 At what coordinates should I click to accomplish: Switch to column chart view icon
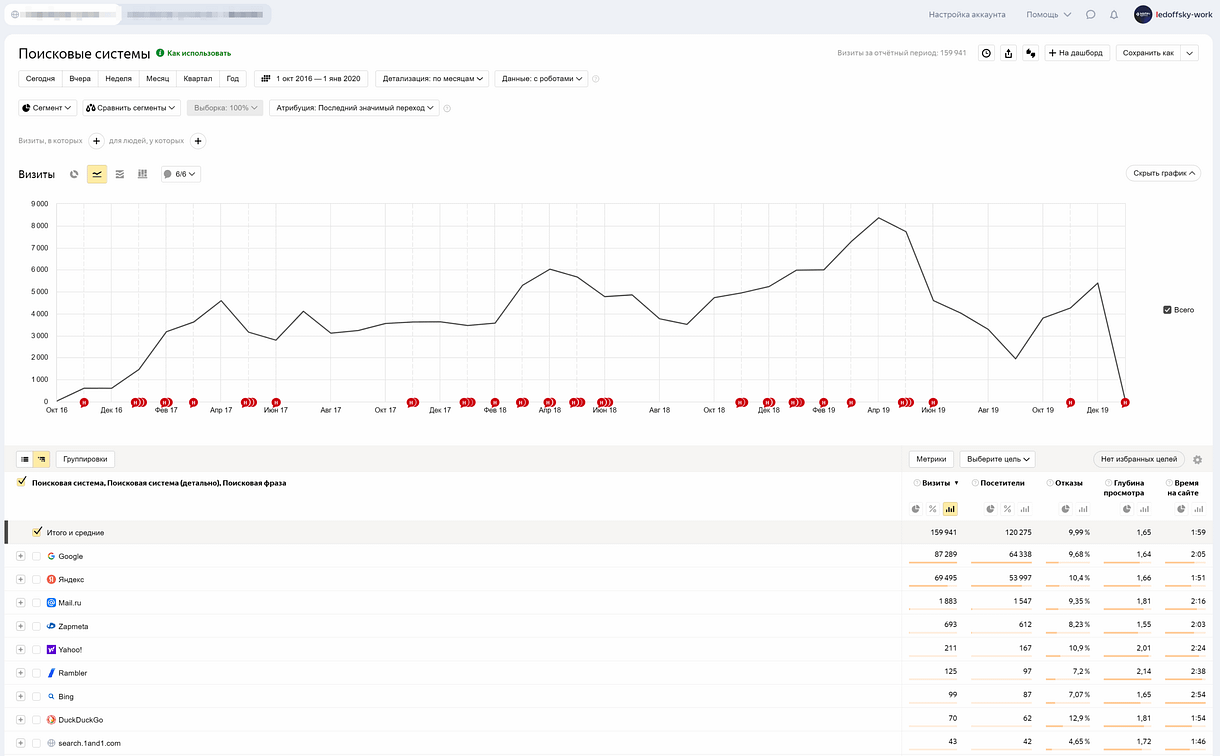tap(143, 174)
